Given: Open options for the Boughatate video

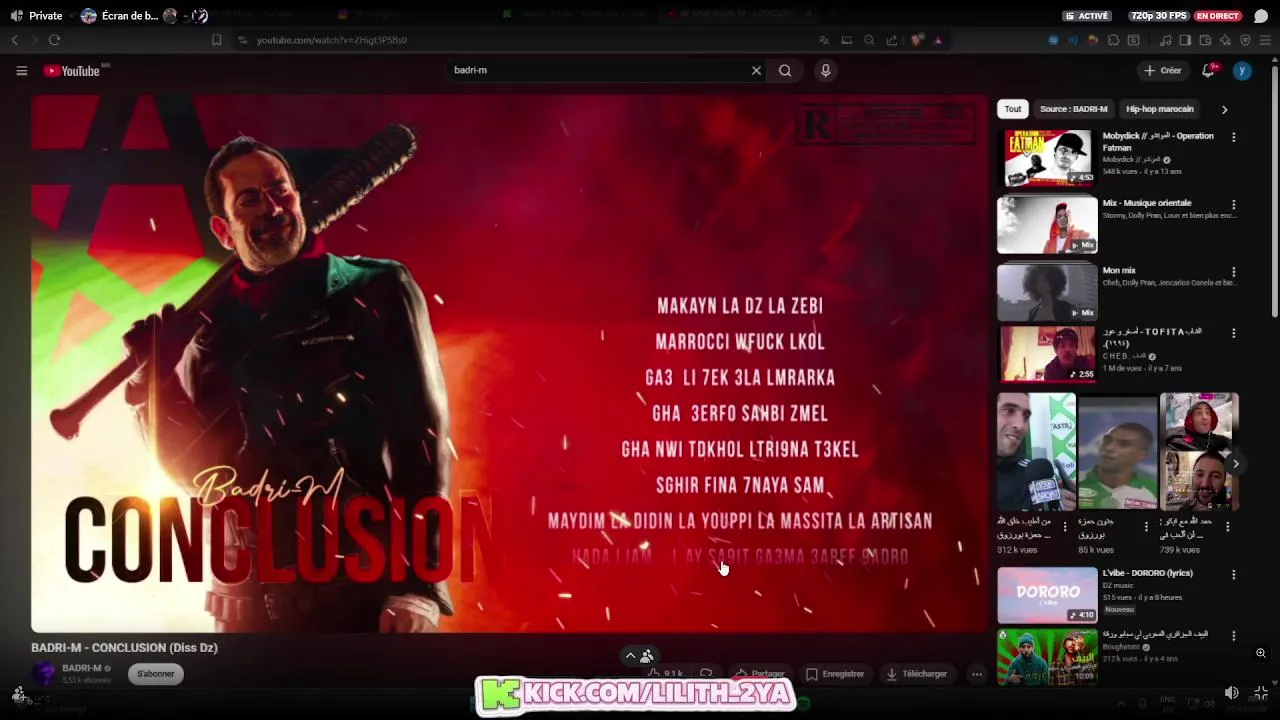Looking at the screenshot, I should (1233, 637).
